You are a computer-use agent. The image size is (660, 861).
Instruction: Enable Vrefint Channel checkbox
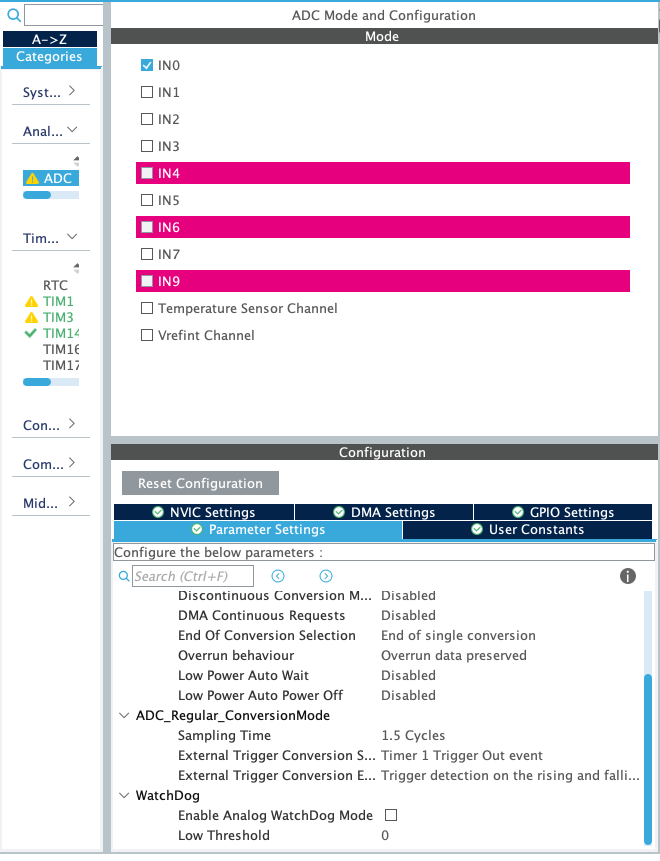point(147,335)
